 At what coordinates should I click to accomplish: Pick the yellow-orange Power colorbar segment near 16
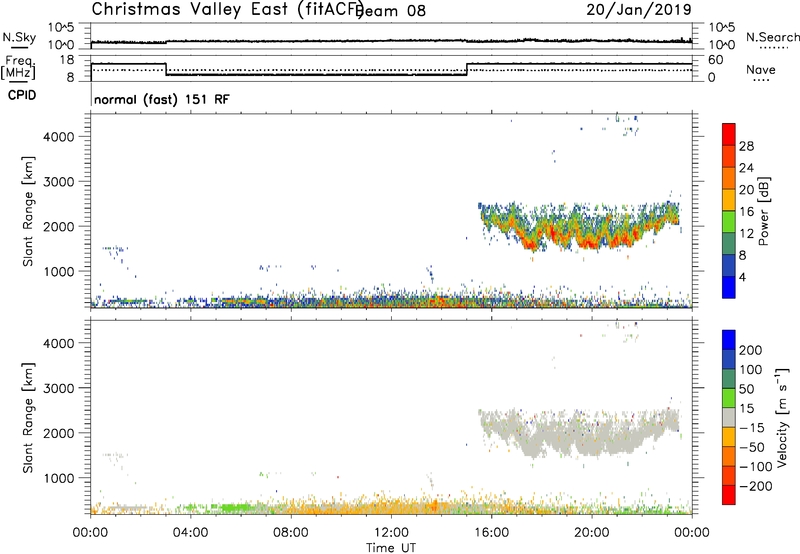(729, 199)
